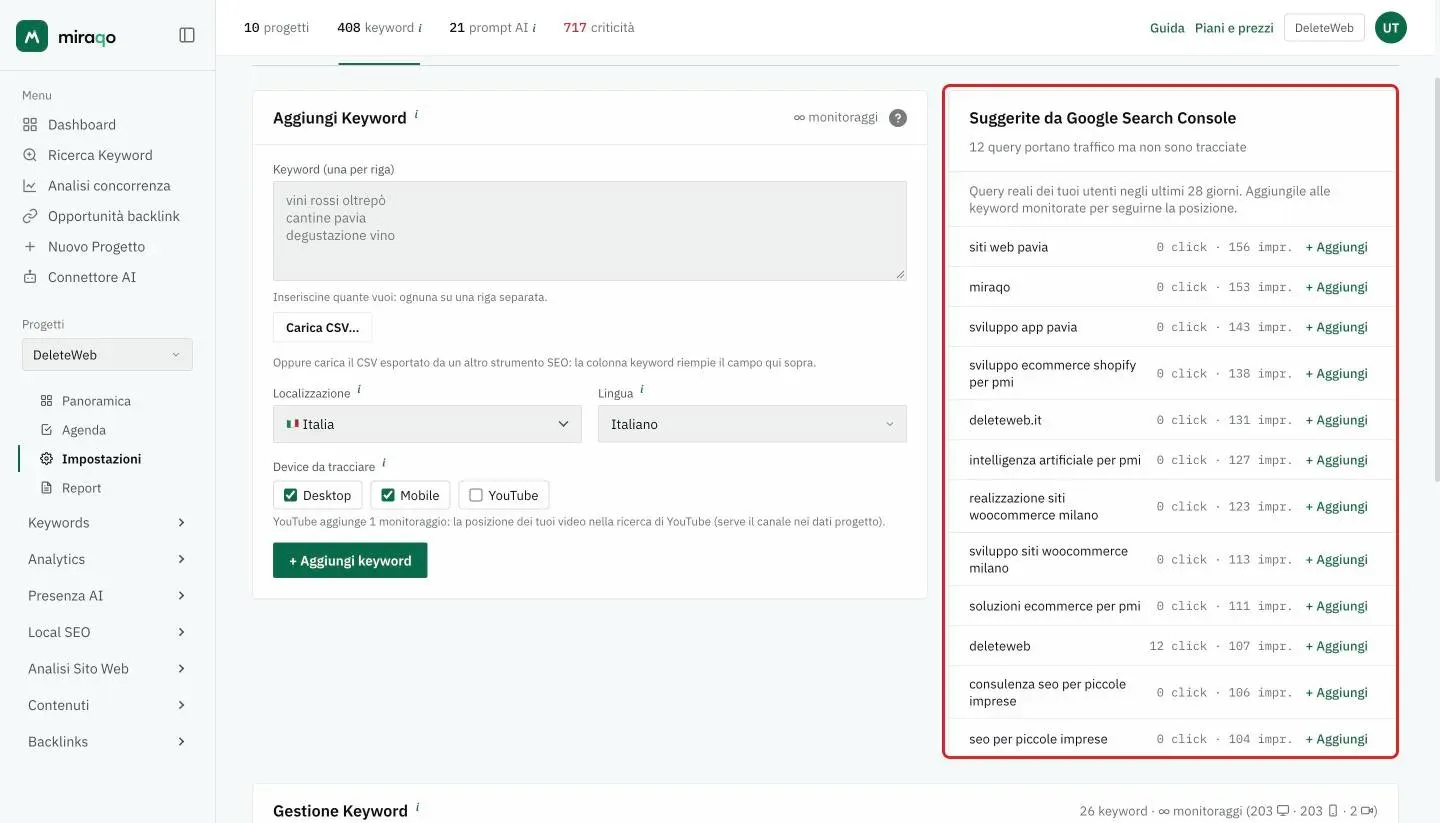The height and width of the screenshot is (823, 1440).
Task: Click the Carica CSV button
Action: (x=322, y=328)
